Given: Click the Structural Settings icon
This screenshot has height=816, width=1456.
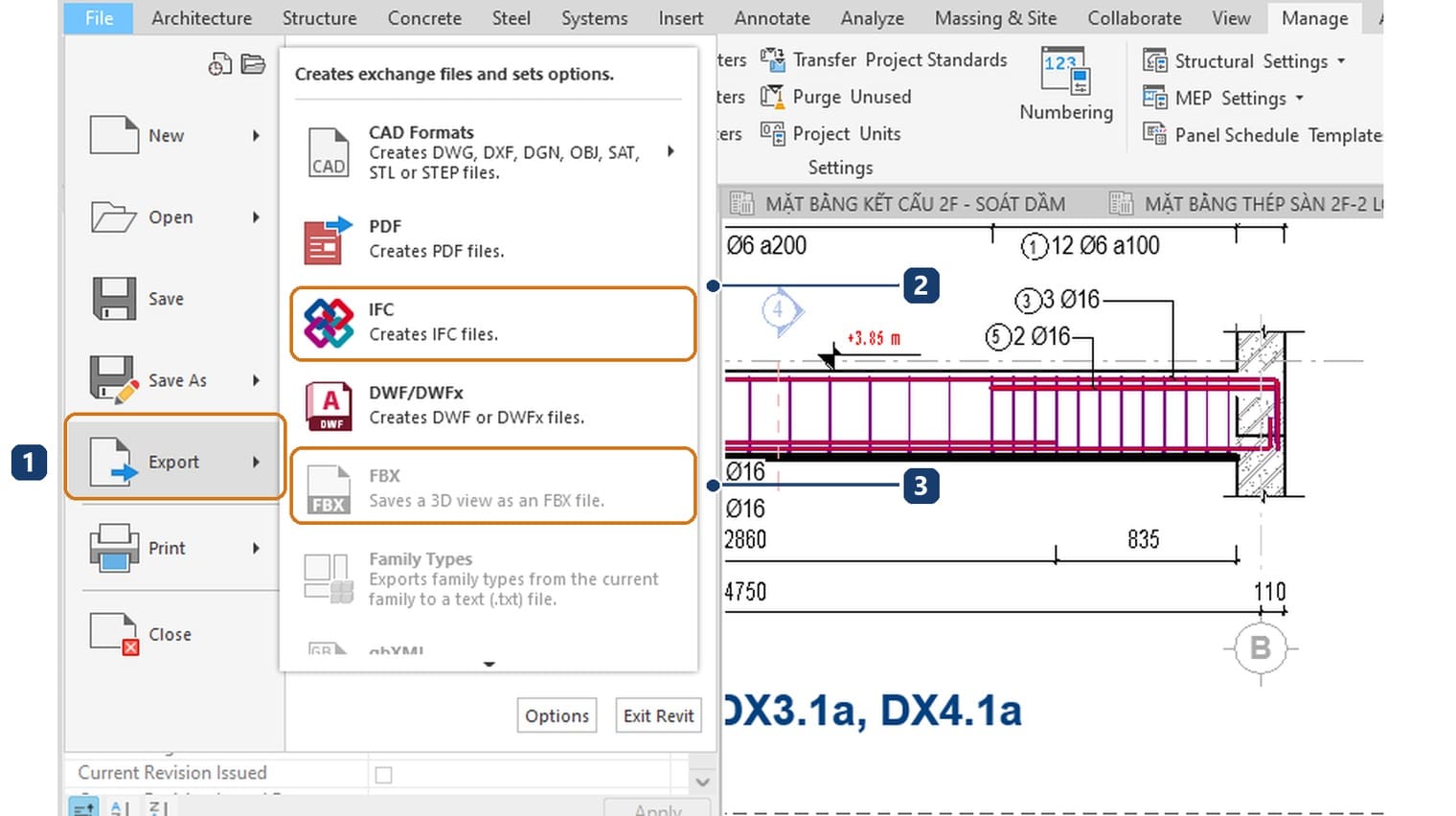Looking at the screenshot, I should (1155, 61).
